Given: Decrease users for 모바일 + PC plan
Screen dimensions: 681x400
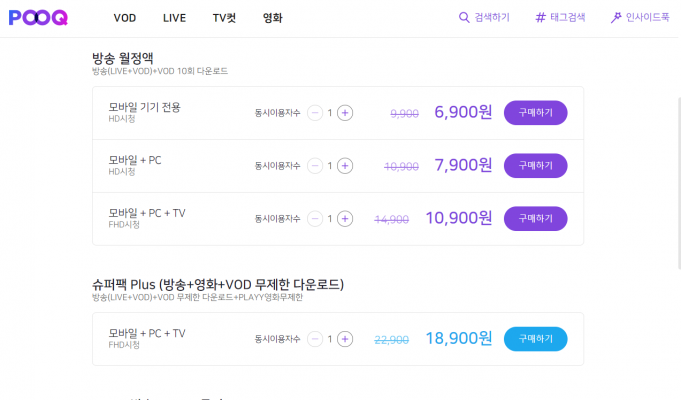Looking at the screenshot, I should [315, 166].
